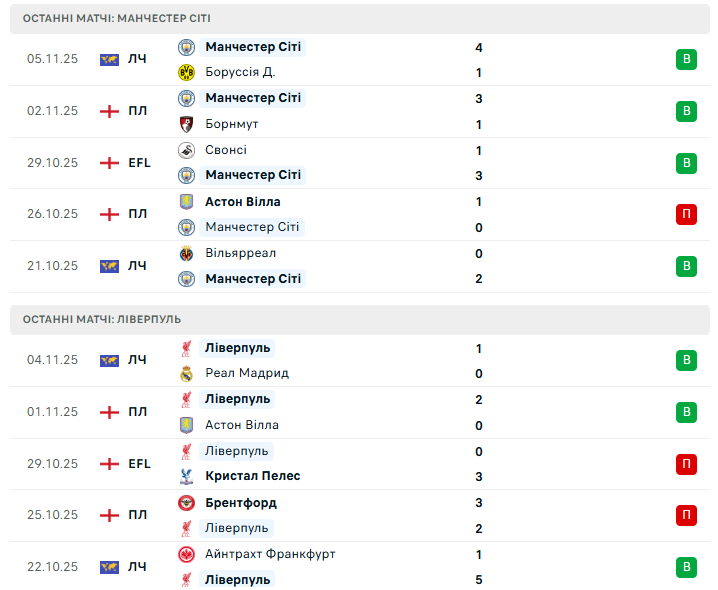The width and height of the screenshot is (718, 590).
Task: Click the Crystal Palace club crest
Action: point(186,476)
